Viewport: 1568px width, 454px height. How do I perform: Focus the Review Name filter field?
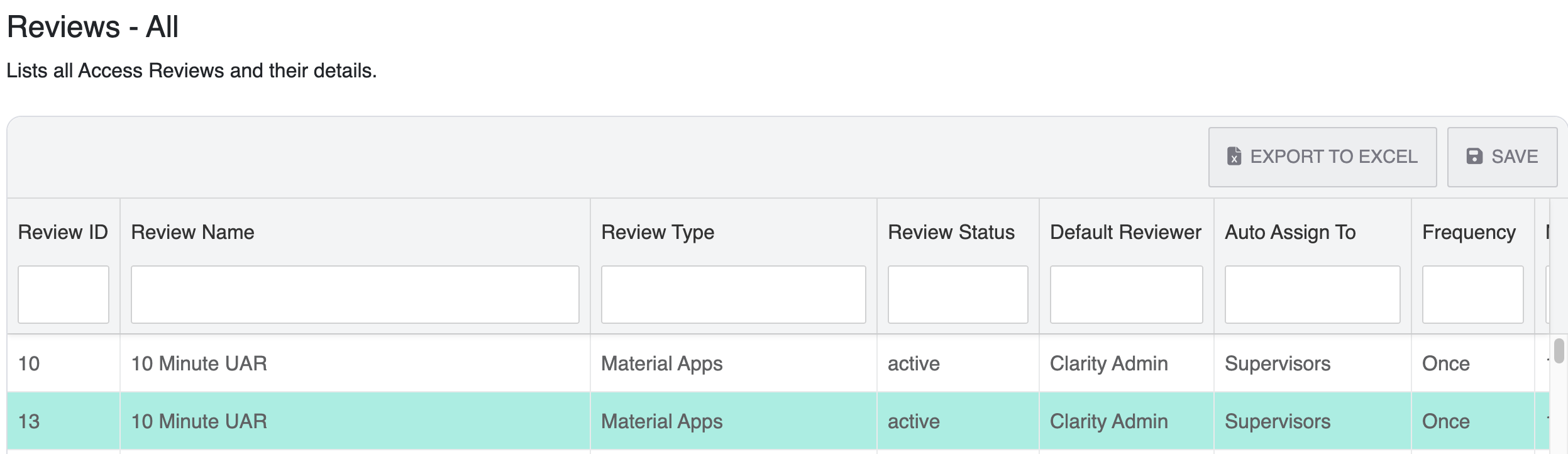click(355, 294)
